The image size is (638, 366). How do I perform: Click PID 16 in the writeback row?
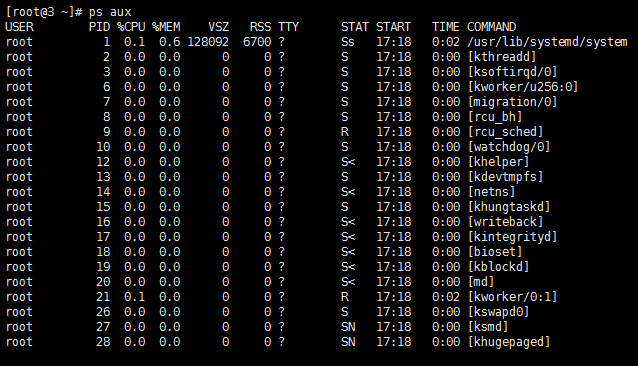tap(103, 222)
